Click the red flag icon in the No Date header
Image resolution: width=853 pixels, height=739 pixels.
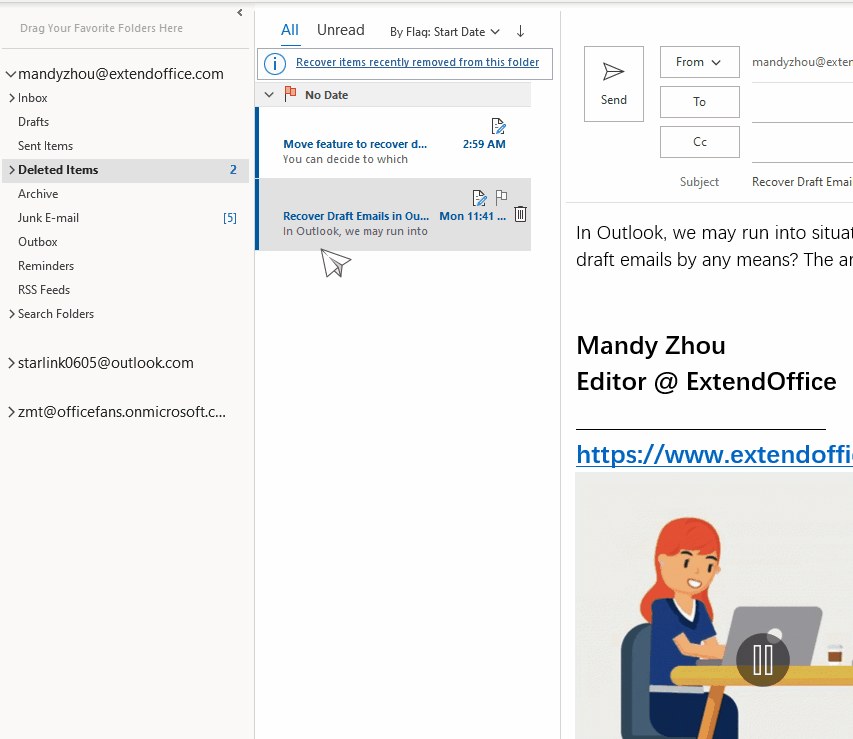(x=290, y=94)
